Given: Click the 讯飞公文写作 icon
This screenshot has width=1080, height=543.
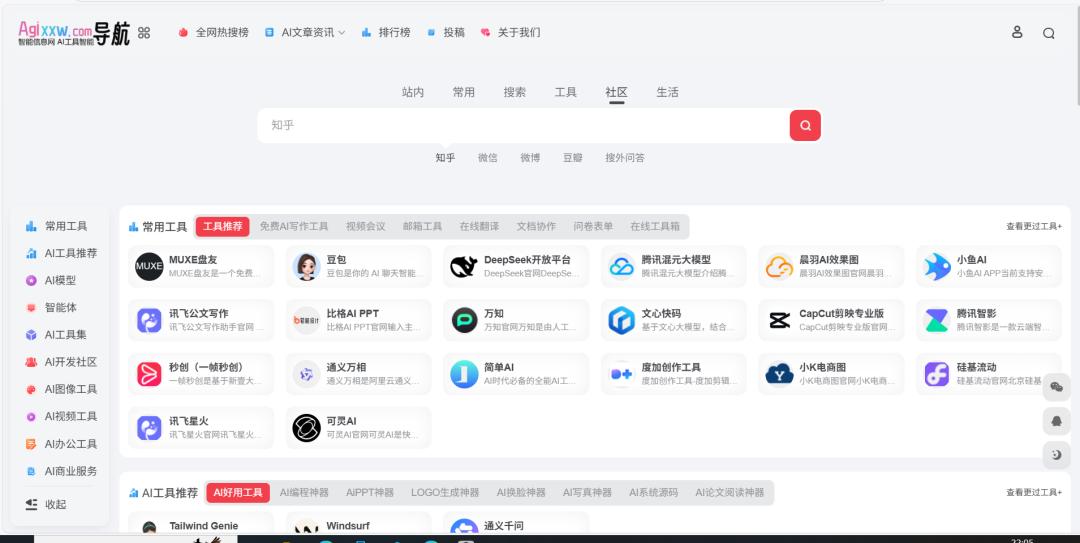Looking at the screenshot, I should [x=149, y=320].
